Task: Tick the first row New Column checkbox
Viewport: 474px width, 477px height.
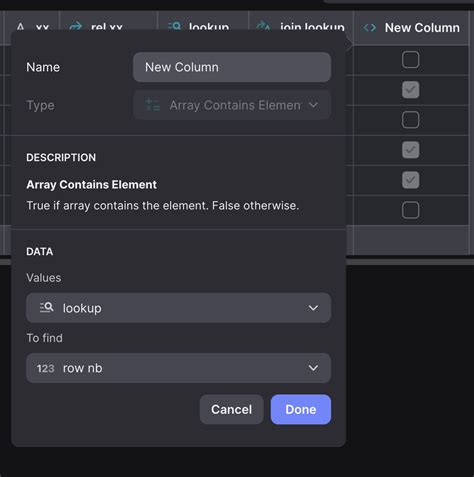Action: click(x=410, y=60)
